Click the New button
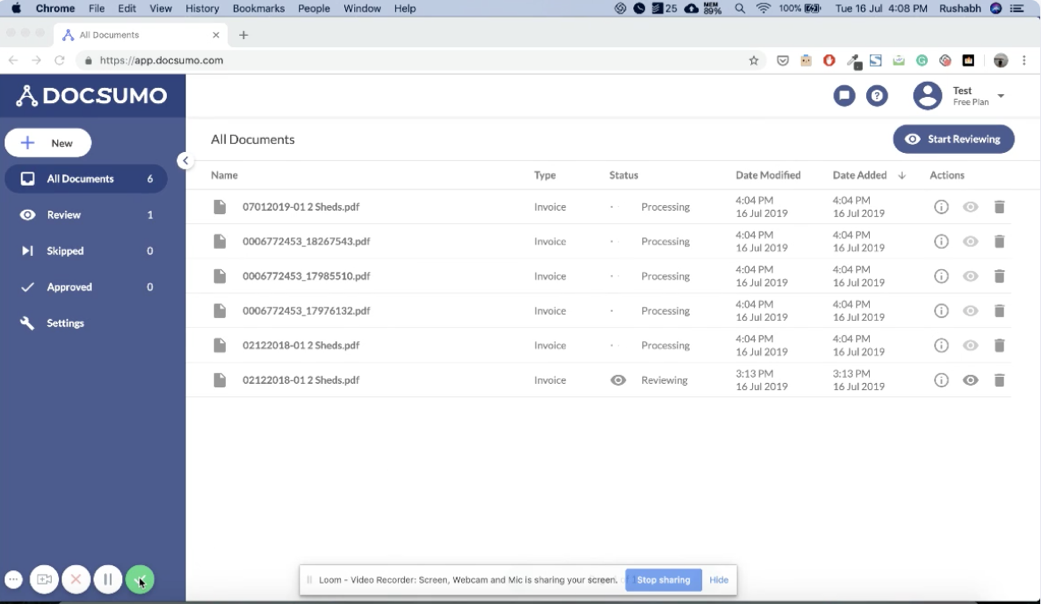Viewport: 1041px width, 604px height. 48,143
